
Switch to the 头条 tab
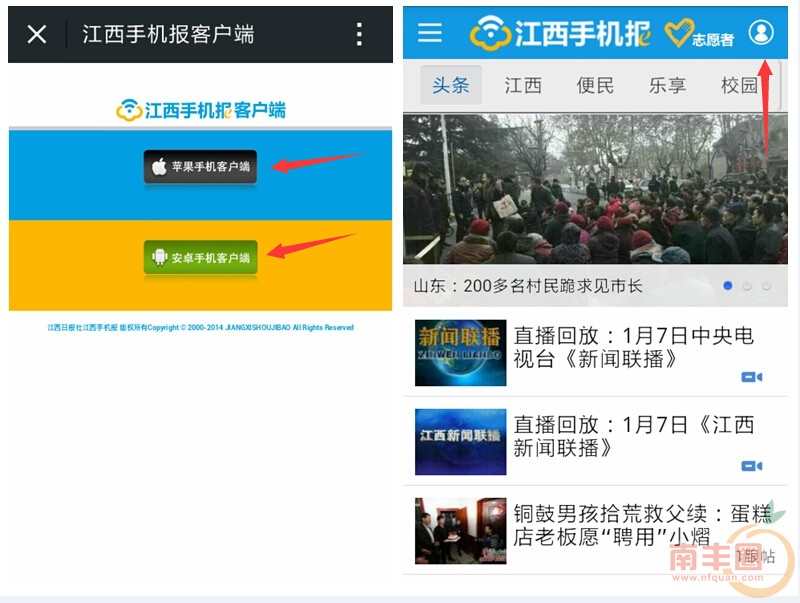pyautogui.click(x=450, y=85)
